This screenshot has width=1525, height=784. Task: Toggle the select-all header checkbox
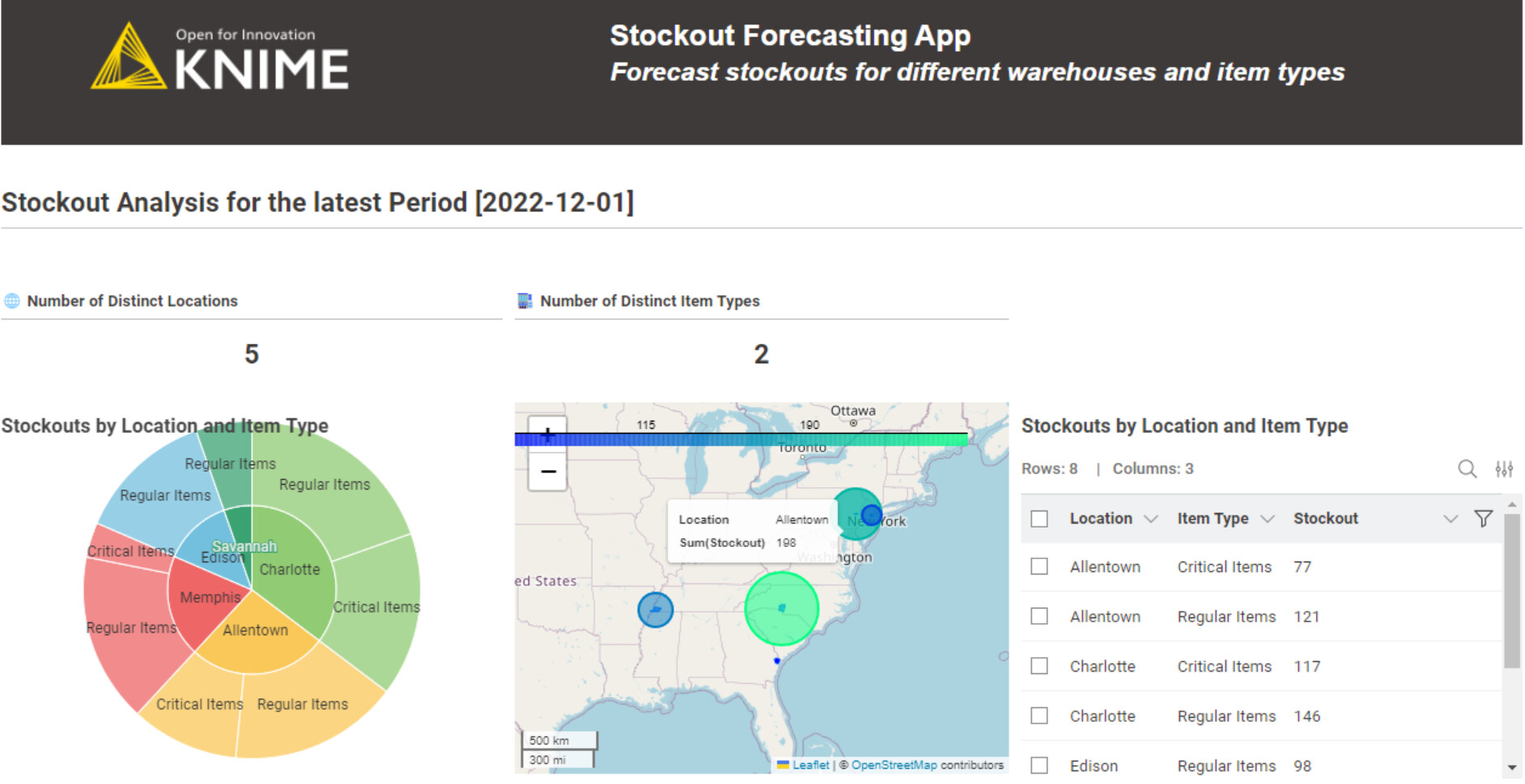click(1039, 519)
